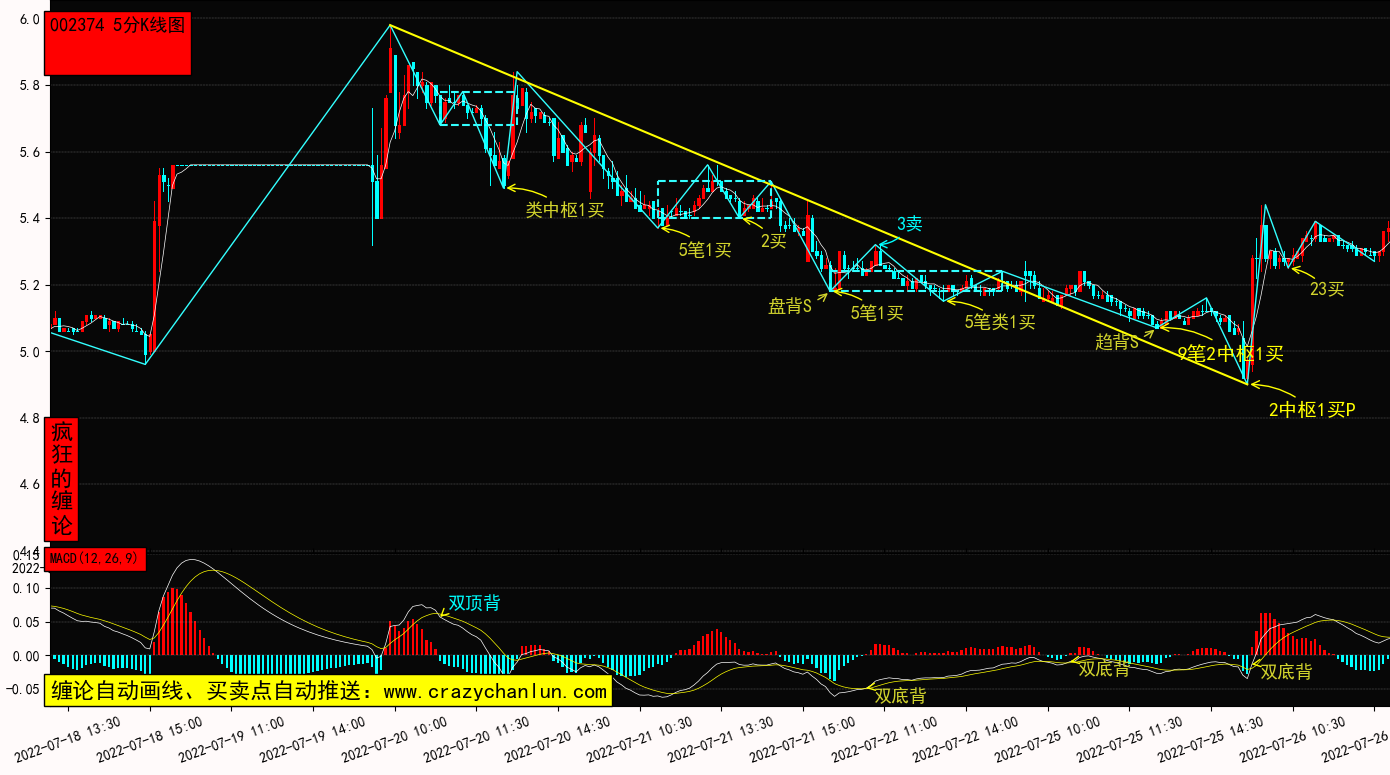Click the 疯狂的缠论 vertical red label
The width and height of the screenshot is (1390, 775).
[x=62, y=479]
